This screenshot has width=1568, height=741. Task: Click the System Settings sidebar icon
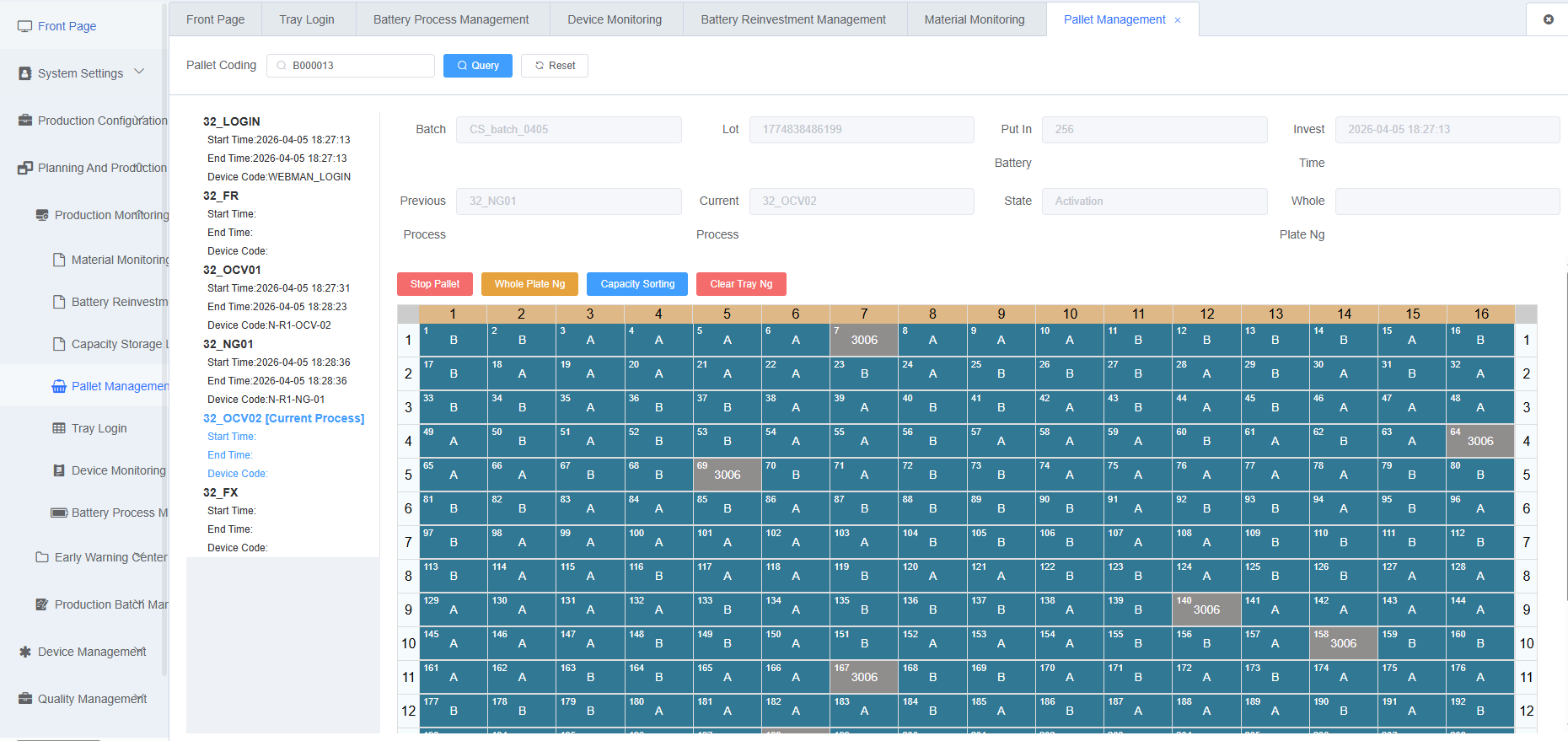pos(25,73)
